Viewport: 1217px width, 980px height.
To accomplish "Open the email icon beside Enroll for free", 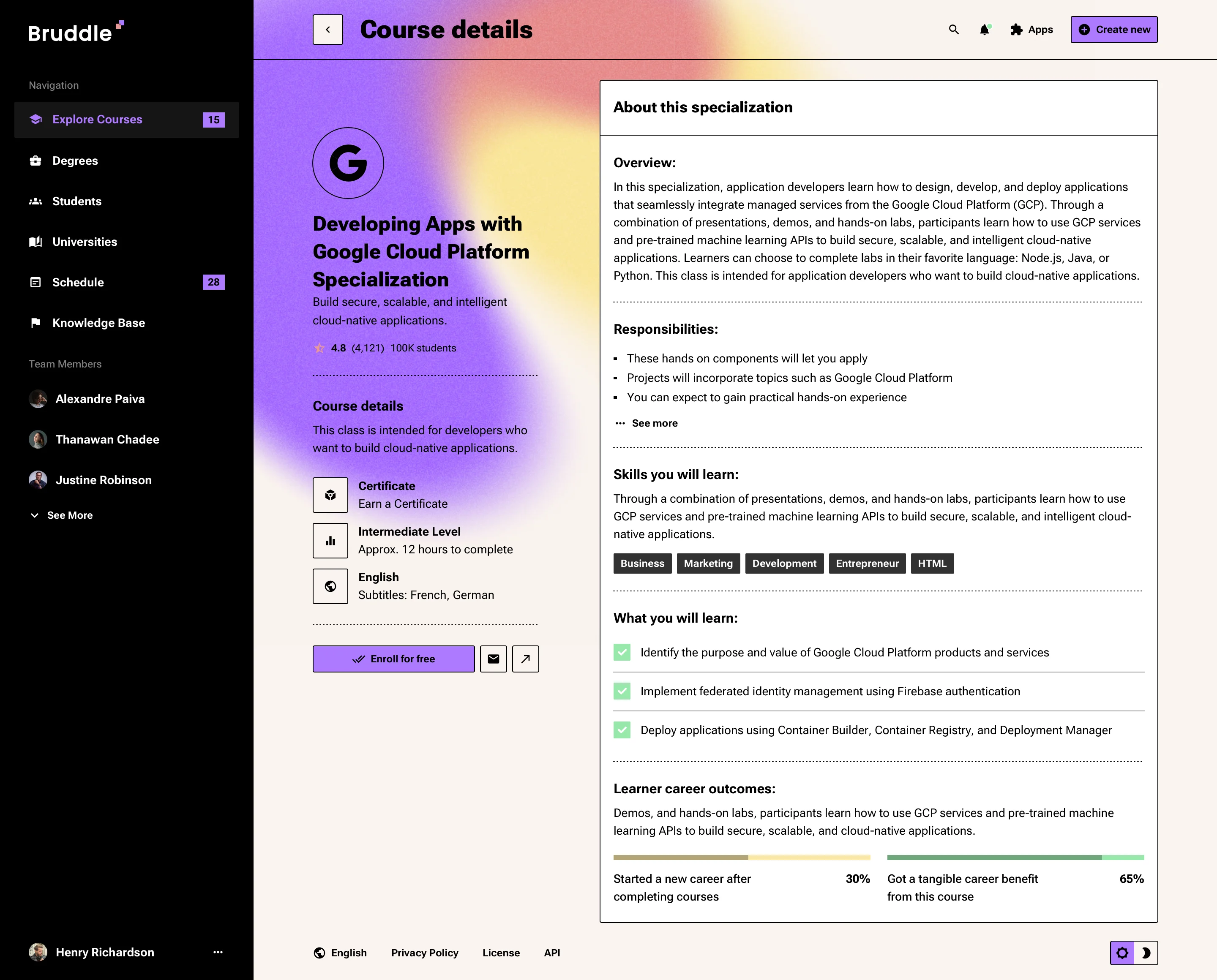I will pos(493,659).
